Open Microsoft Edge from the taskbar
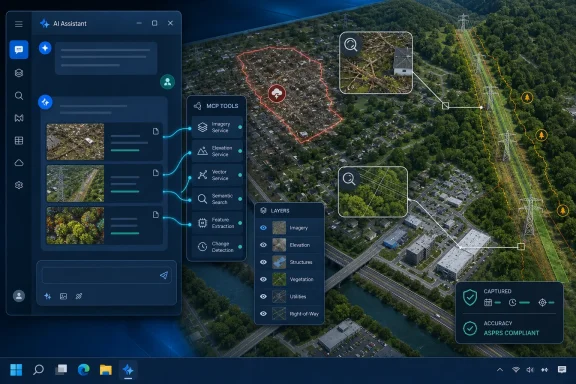The height and width of the screenshot is (384, 576). (83, 370)
